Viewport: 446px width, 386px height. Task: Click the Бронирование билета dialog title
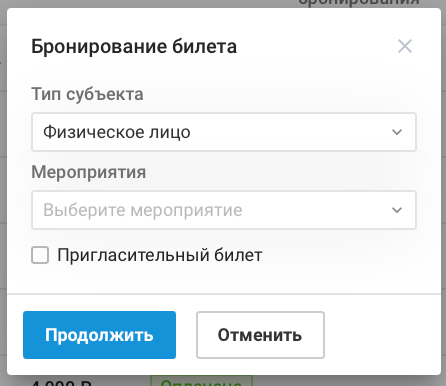click(x=134, y=46)
